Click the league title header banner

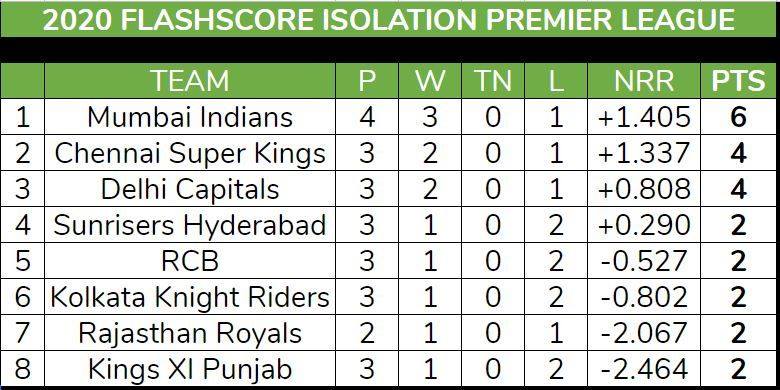coord(390,19)
